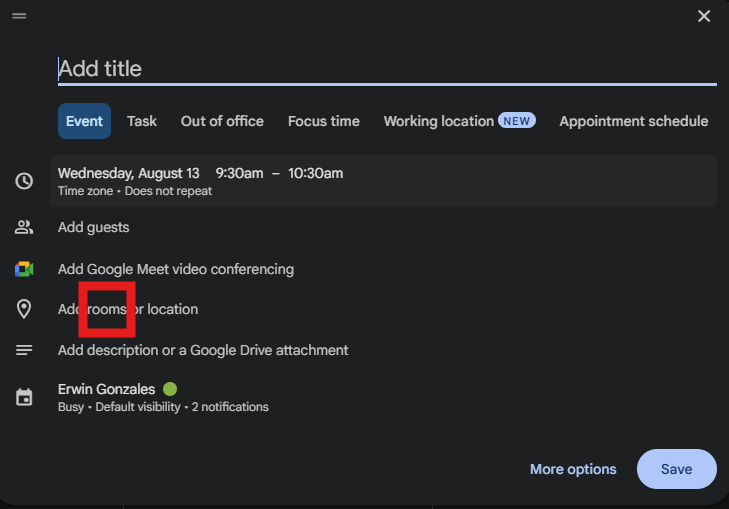Open the 10:30am end time dropdown

pyautogui.click(x=316, y=173)
